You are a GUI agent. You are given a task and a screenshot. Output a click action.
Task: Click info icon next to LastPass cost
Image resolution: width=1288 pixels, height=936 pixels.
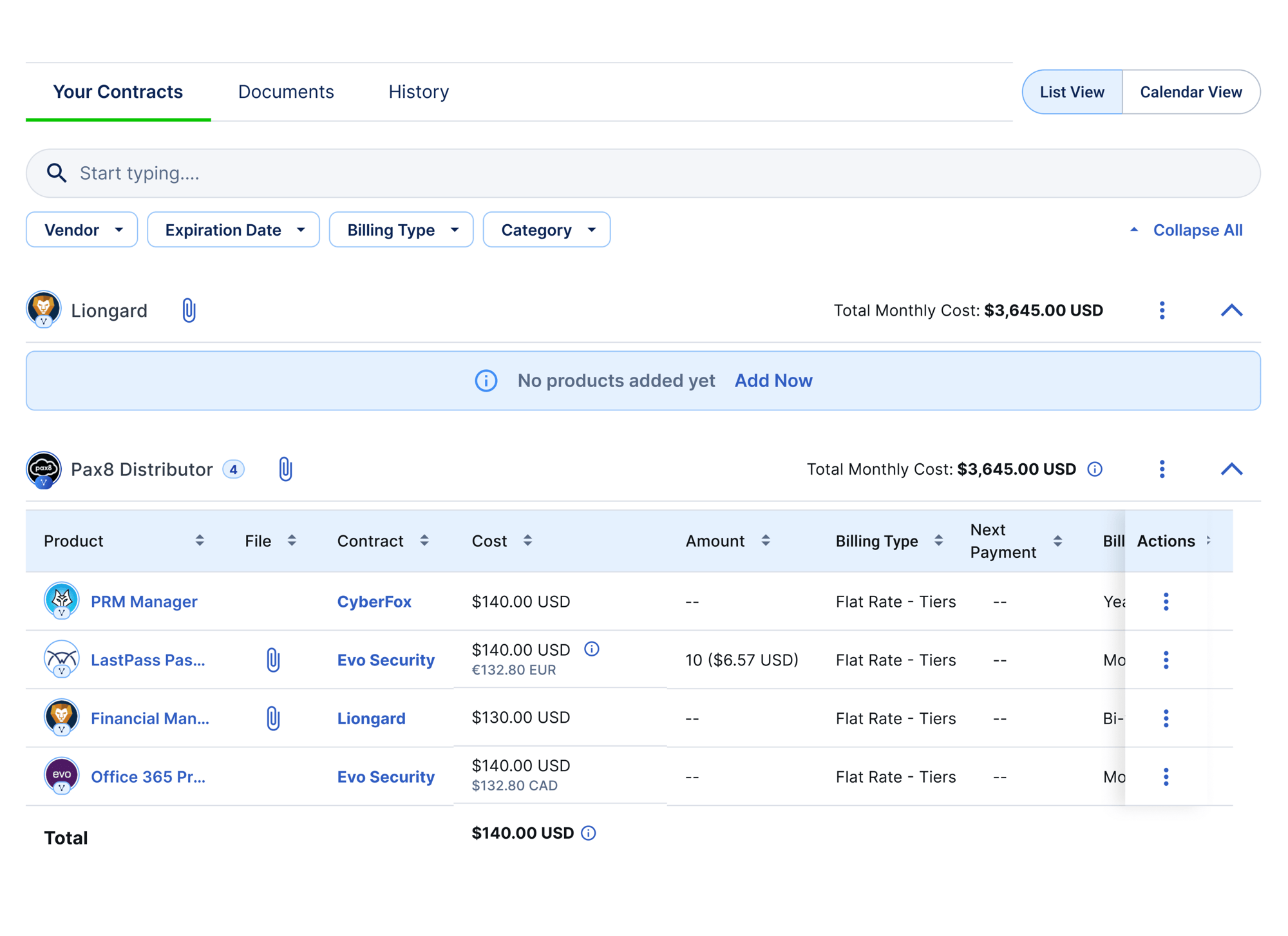click(x=592, y=649)
